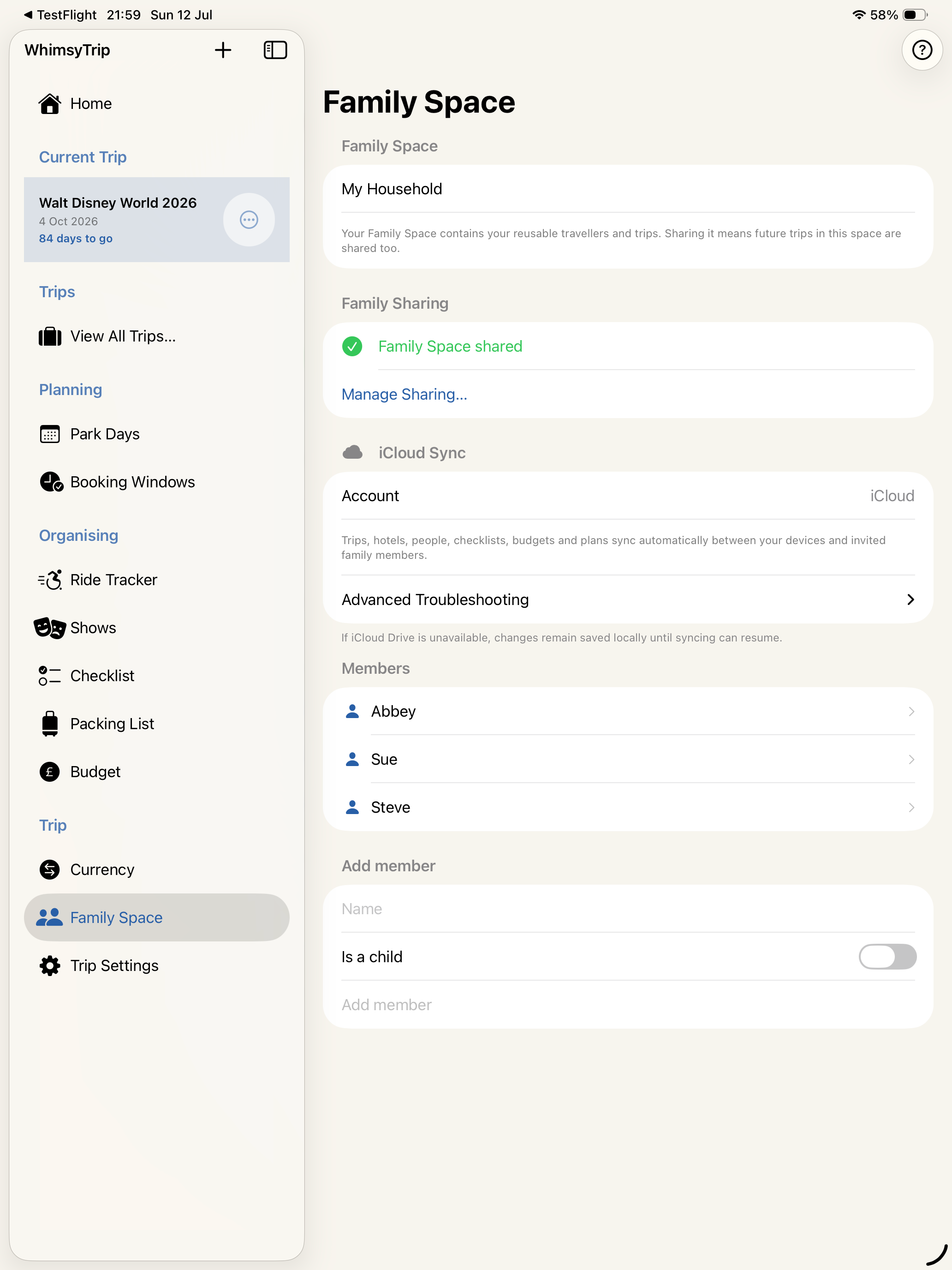Click the Booking Windows clock icon
Viewport: 952px width, 1270px height.
51,482
